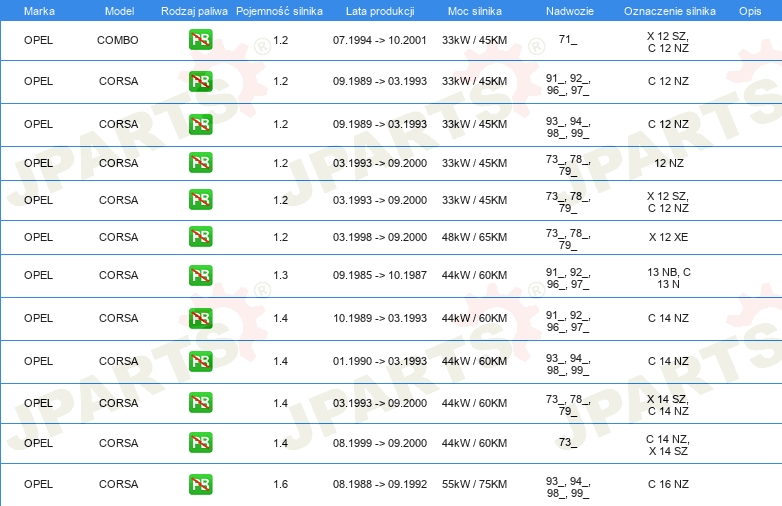Select the production years 01.1990 -> 03.1993
This screenshot has height=506, width=782.
380,361
